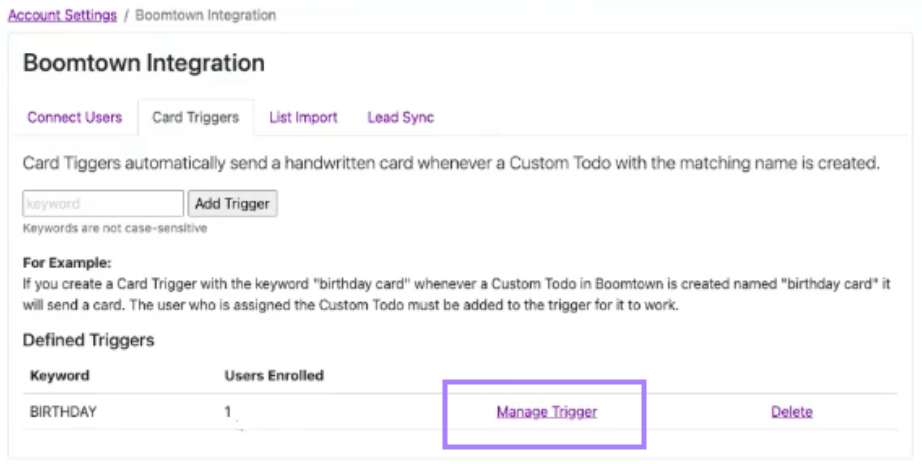Open the Account Settings breadcrumb link
Screen dimensions: 922x464
[x=62, y=16]
